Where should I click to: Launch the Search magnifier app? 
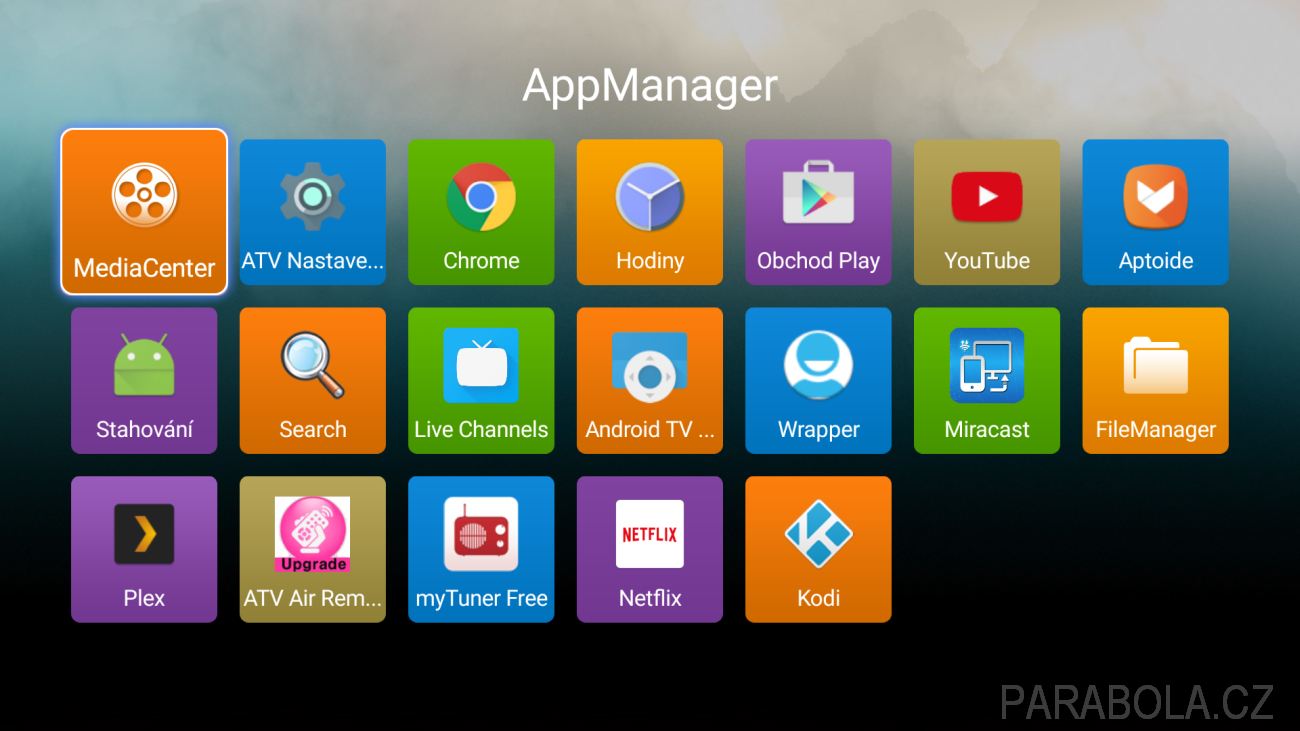click(x=313, y=381)
